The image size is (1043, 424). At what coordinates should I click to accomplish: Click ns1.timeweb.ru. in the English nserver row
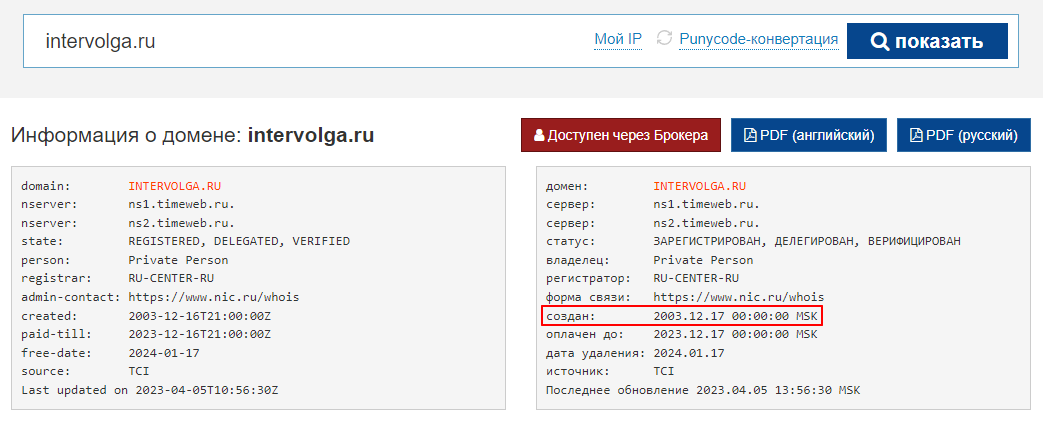tap(181, 204)
